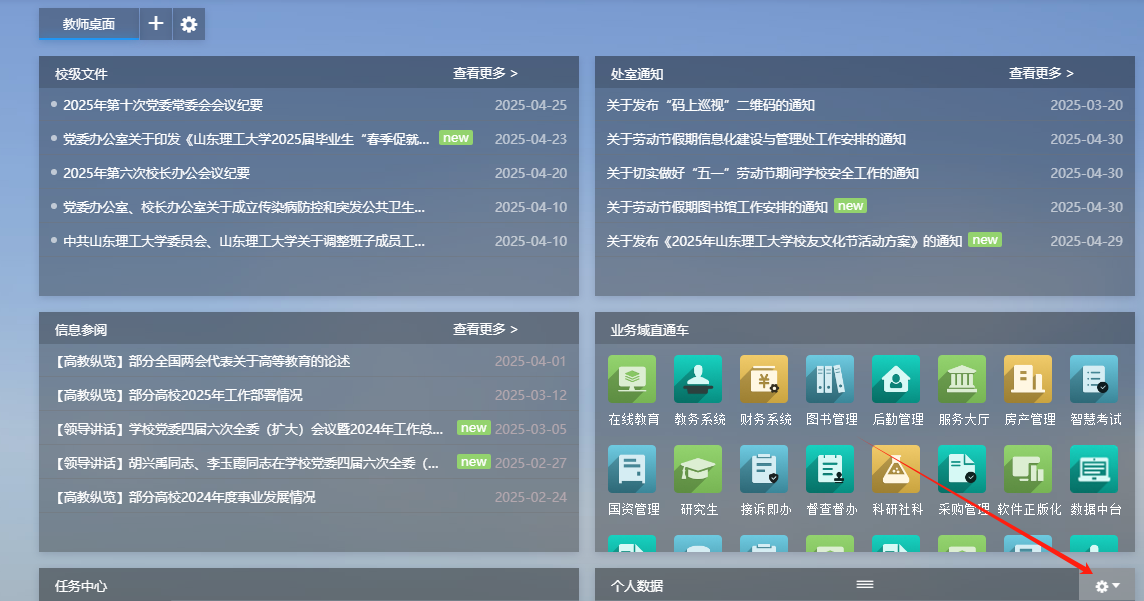
Task: Click the 智慧考试 icon
Action: pos(1095,380)
